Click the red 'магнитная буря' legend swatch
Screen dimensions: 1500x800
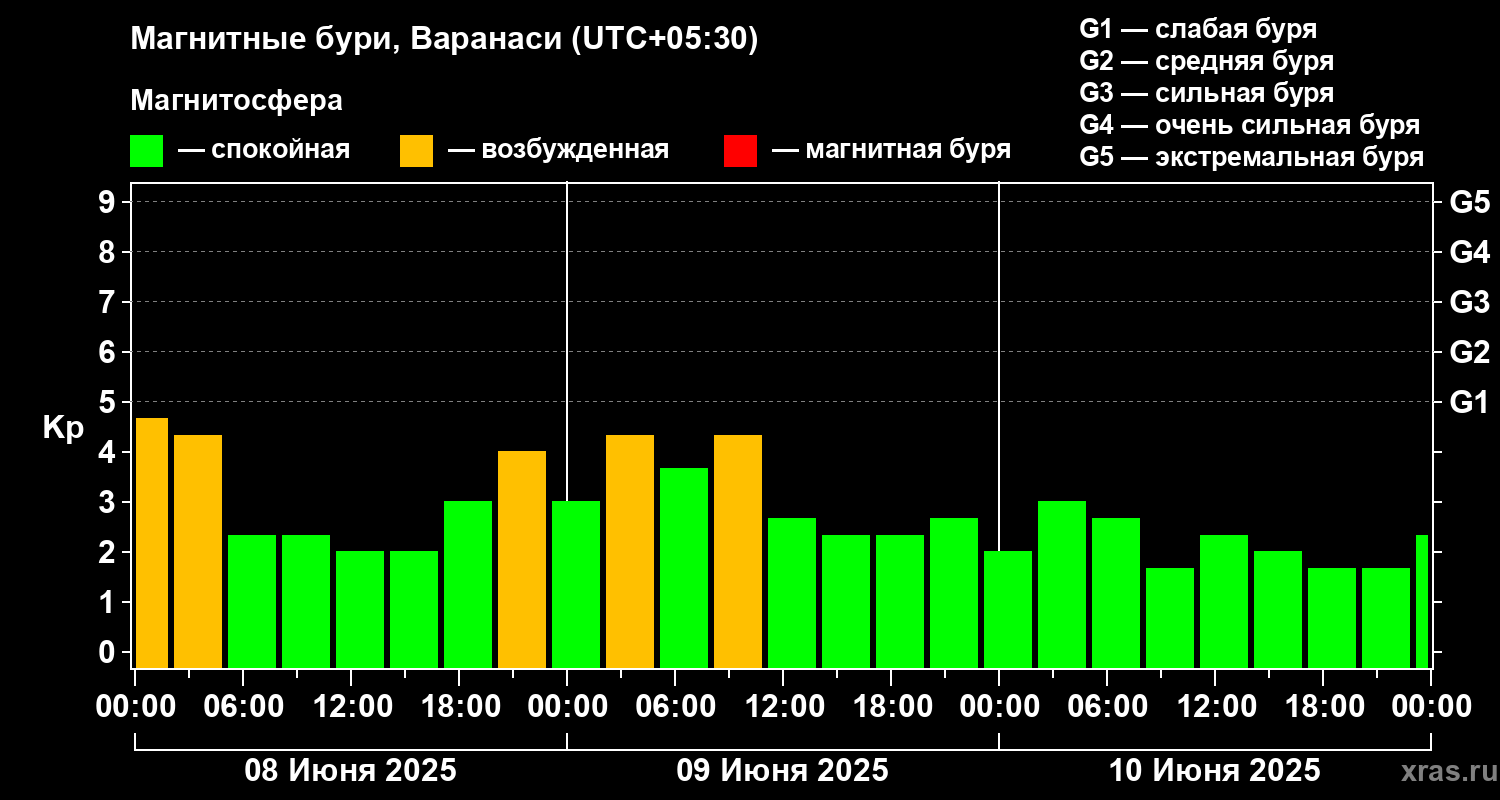point(740,151)
